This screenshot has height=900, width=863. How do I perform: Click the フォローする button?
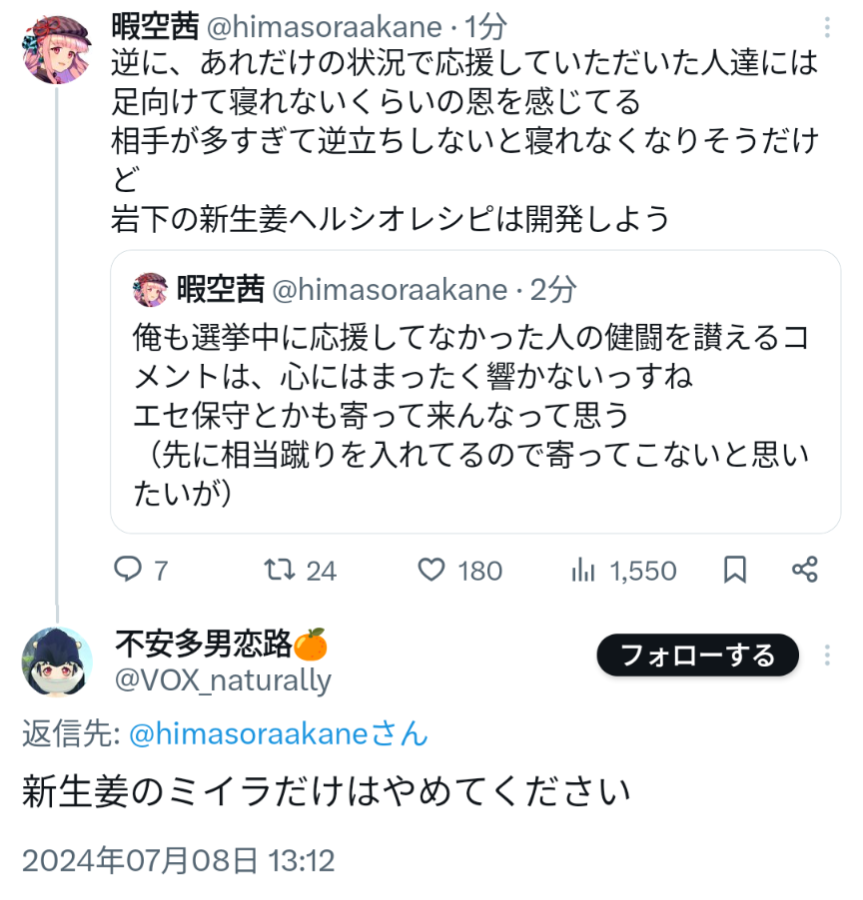[698, 656]
